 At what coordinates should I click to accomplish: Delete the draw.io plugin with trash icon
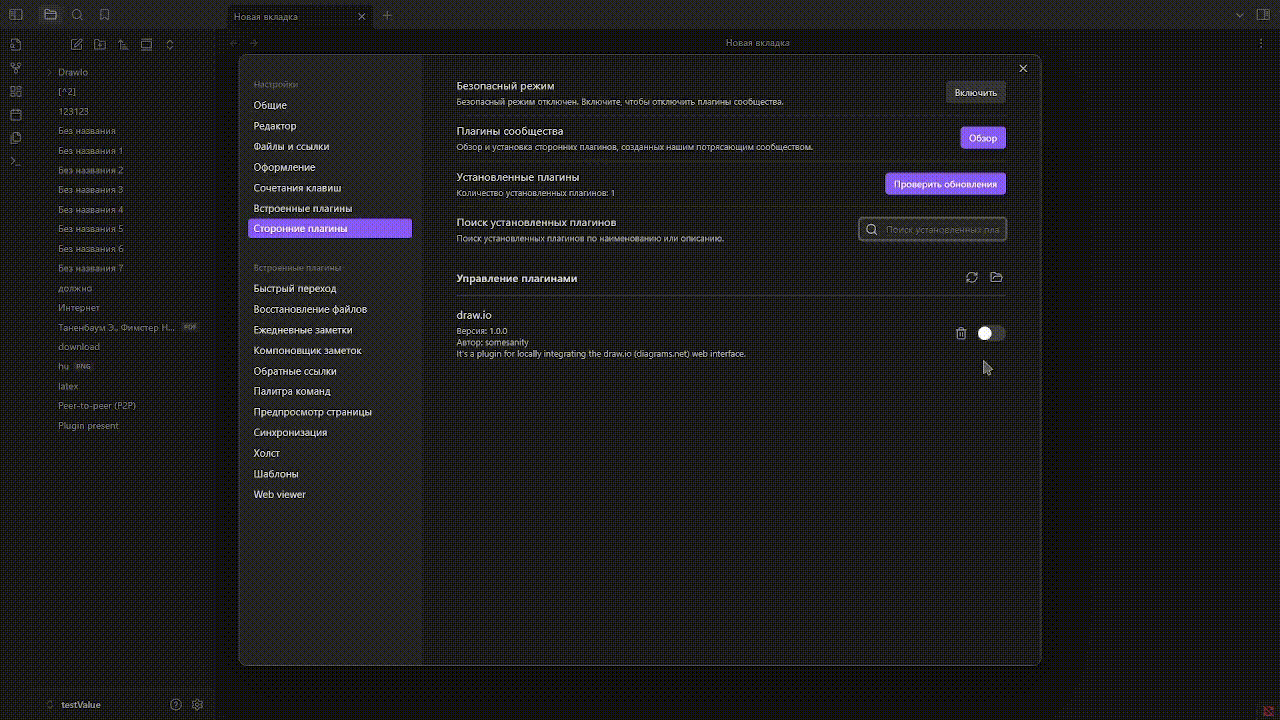[x=961, y=333]
